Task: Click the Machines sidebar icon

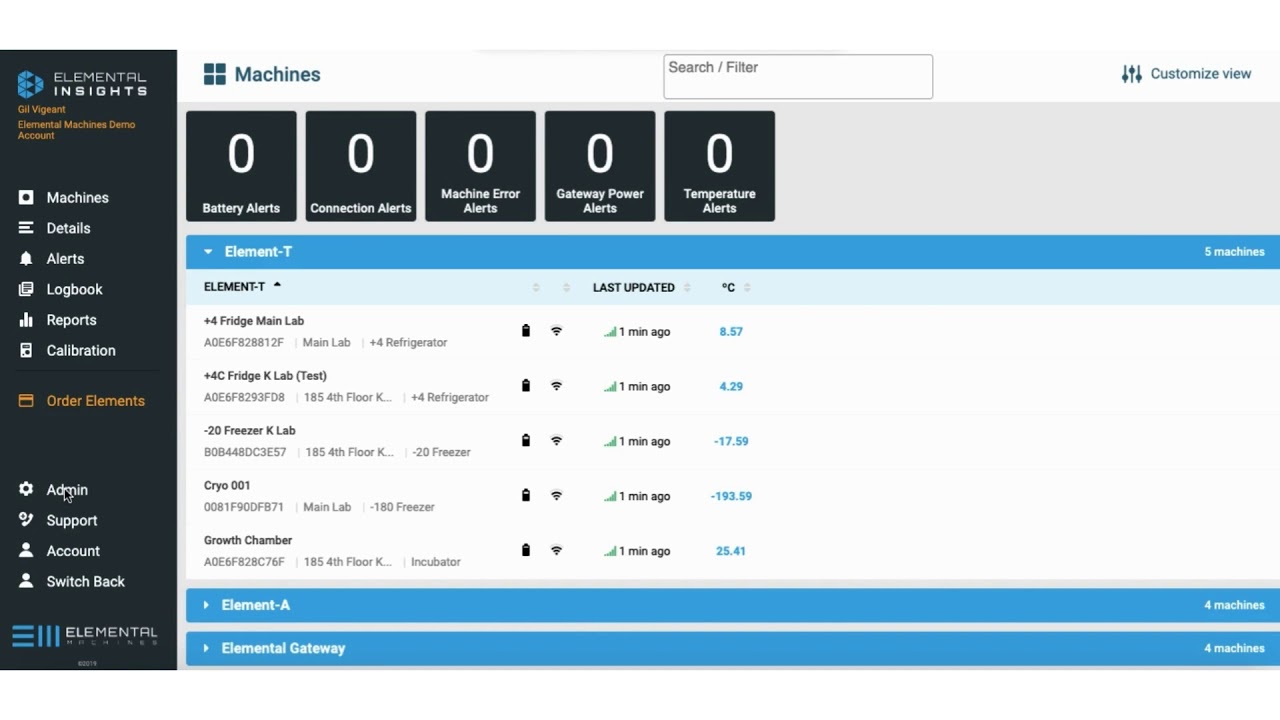Action: 26,198
